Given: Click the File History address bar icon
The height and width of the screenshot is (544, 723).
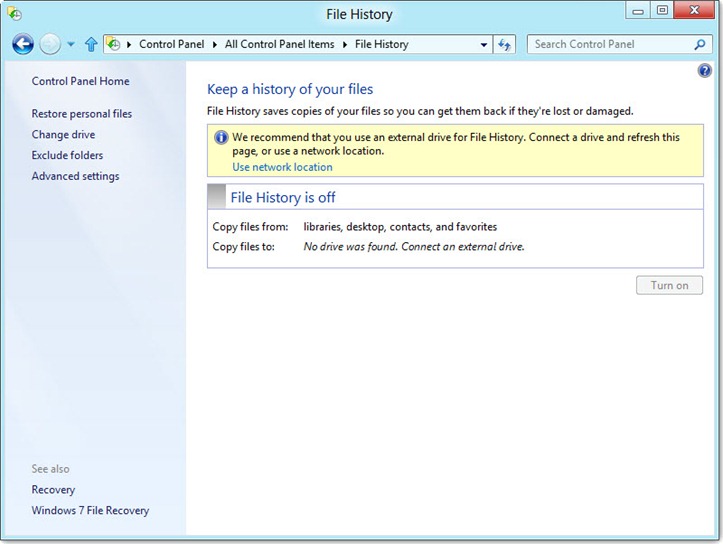Looking at the screenshot, I should pos(113,44).
